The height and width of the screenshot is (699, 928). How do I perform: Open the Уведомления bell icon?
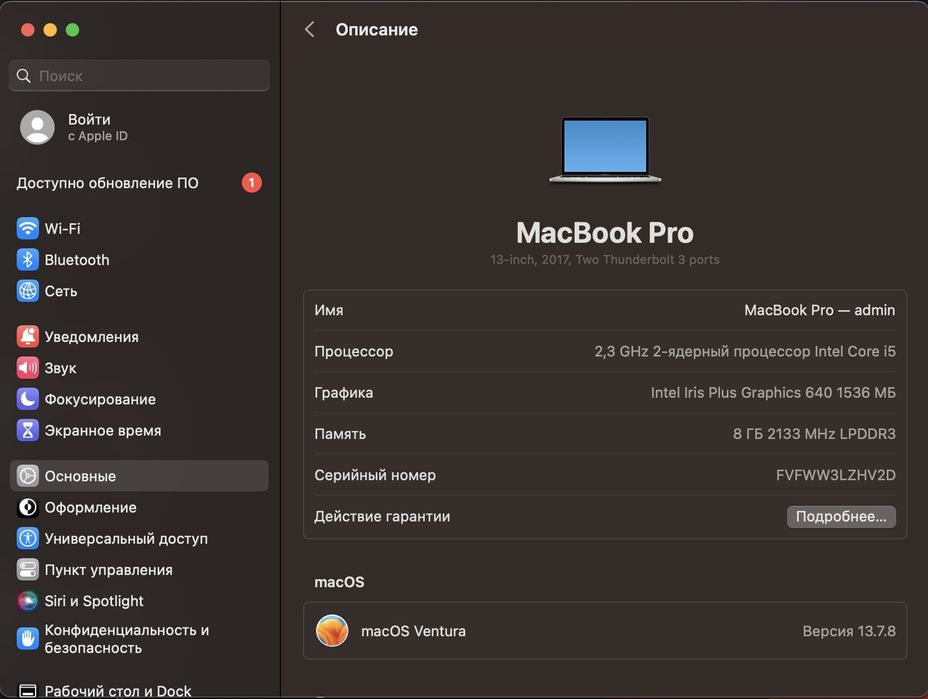click(x=27, y=336)
